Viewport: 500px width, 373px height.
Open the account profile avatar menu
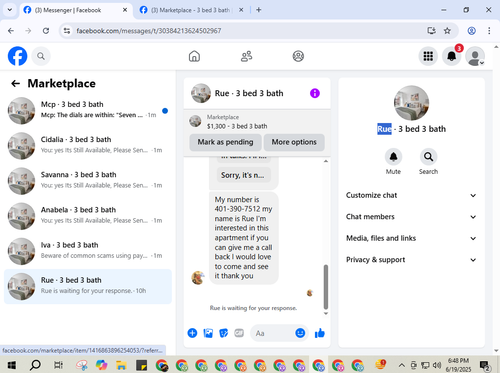click(x=475, y=56)
